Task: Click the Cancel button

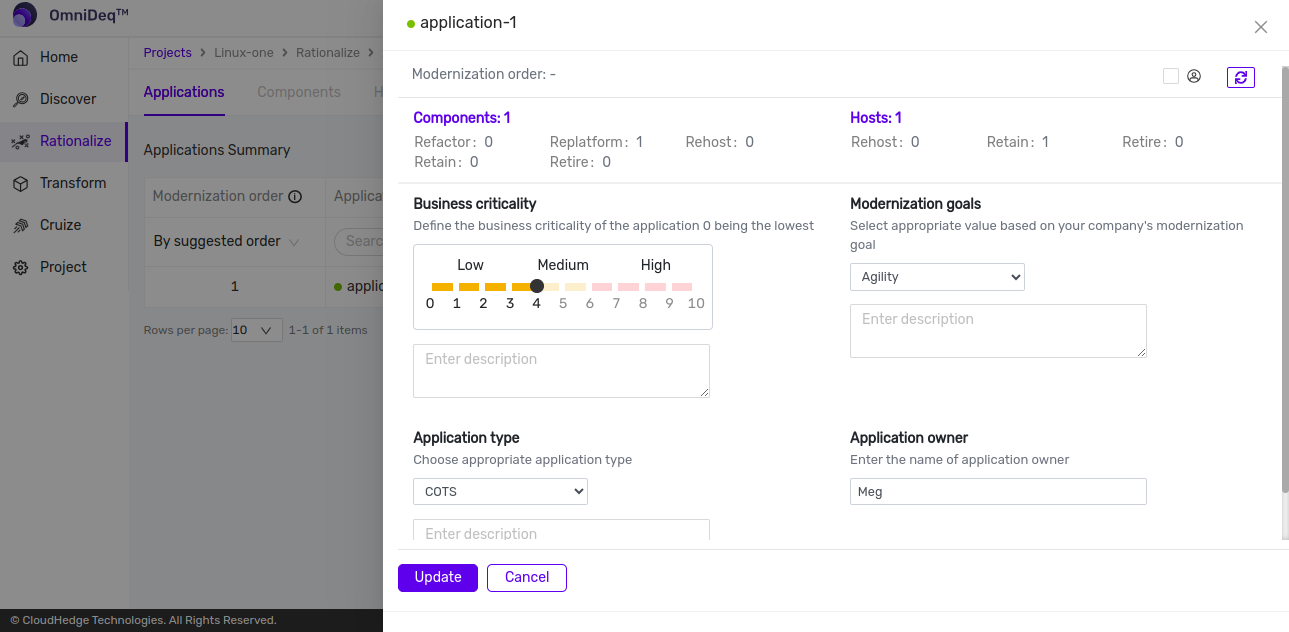Action: pos(527,578)
